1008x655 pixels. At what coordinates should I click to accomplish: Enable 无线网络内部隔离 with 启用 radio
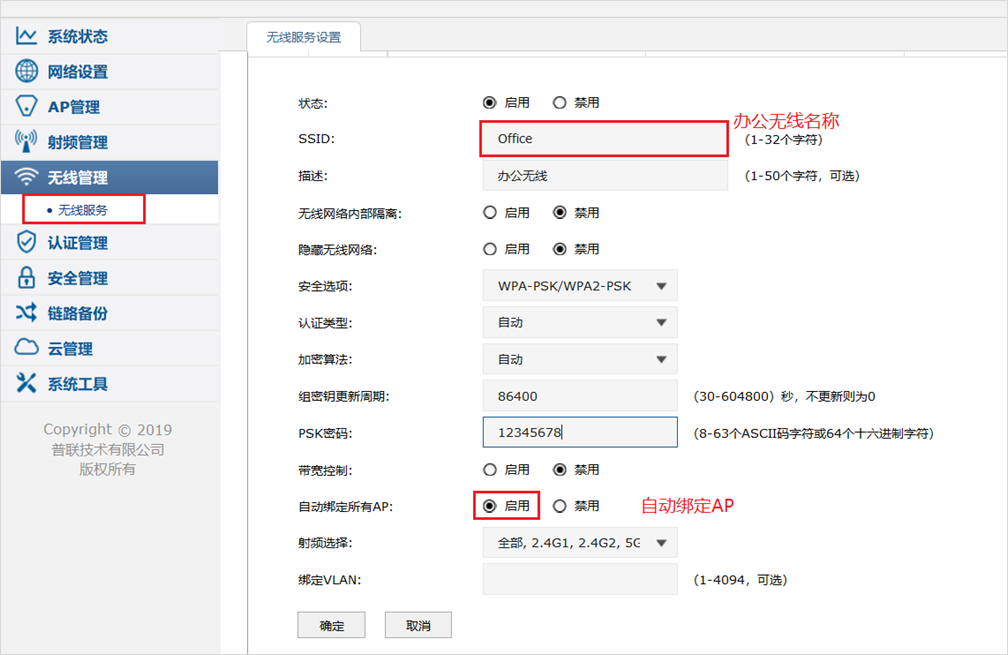(490, 213)
